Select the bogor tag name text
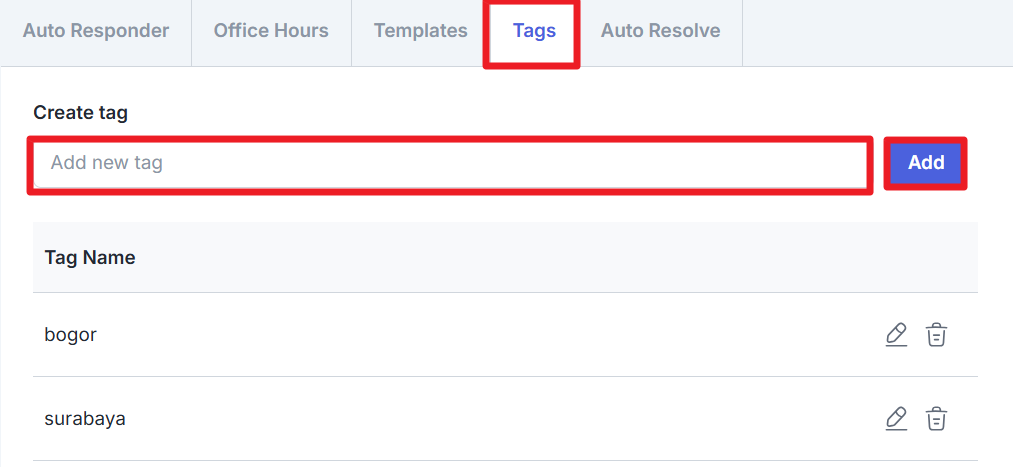Image resolution: width=1013 pixels, height=467 pixels. (x=71, y=335)
